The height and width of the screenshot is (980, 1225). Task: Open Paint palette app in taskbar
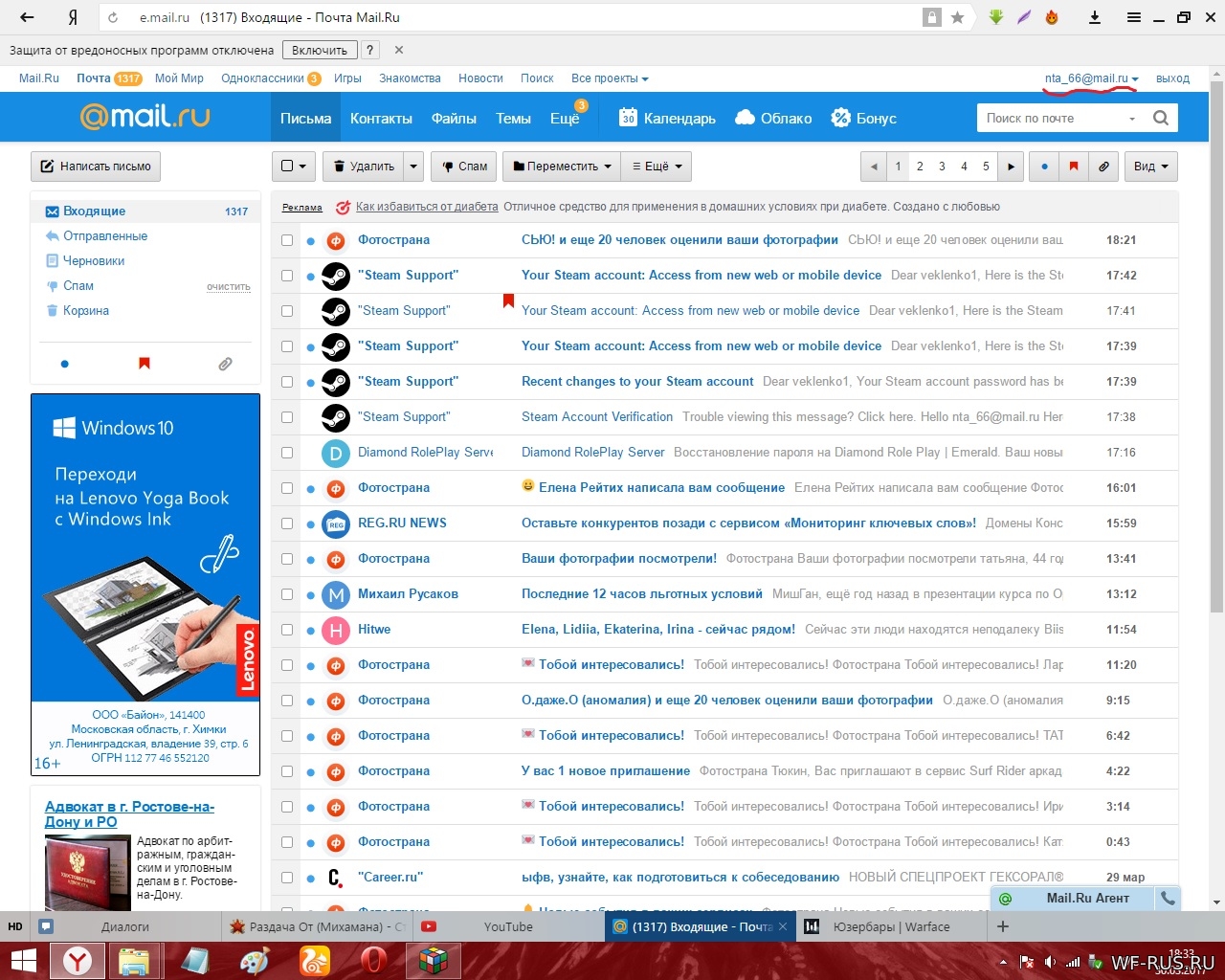[x=255, y=960]
